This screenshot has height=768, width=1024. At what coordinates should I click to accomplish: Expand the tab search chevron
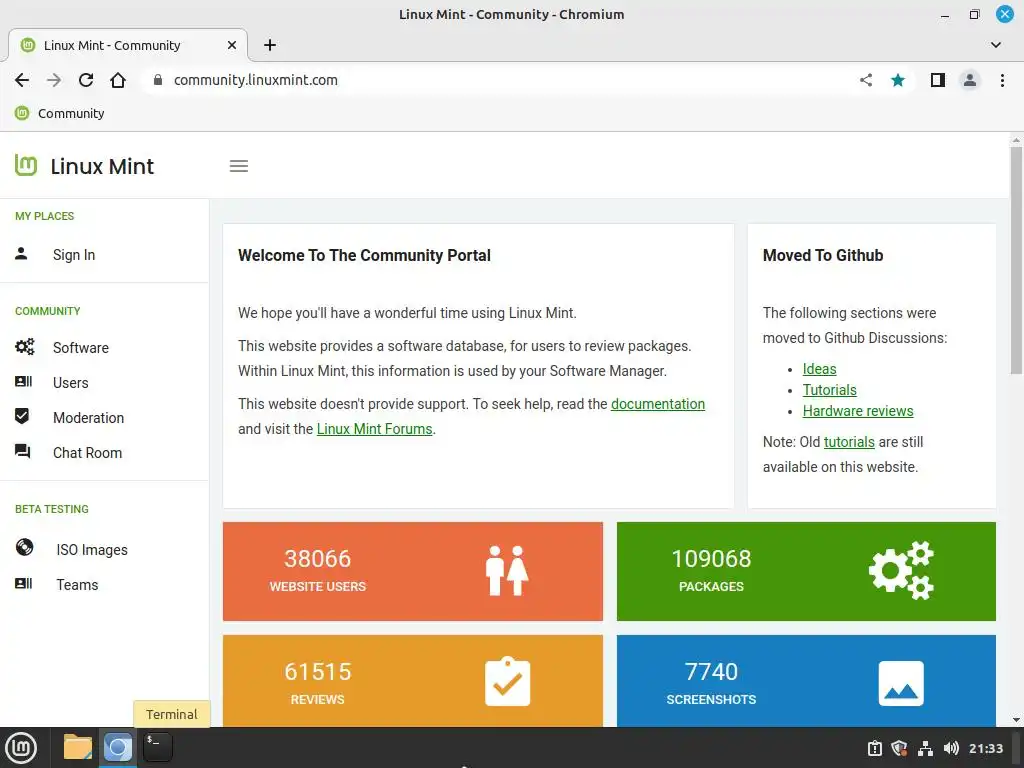coord(996,45)
